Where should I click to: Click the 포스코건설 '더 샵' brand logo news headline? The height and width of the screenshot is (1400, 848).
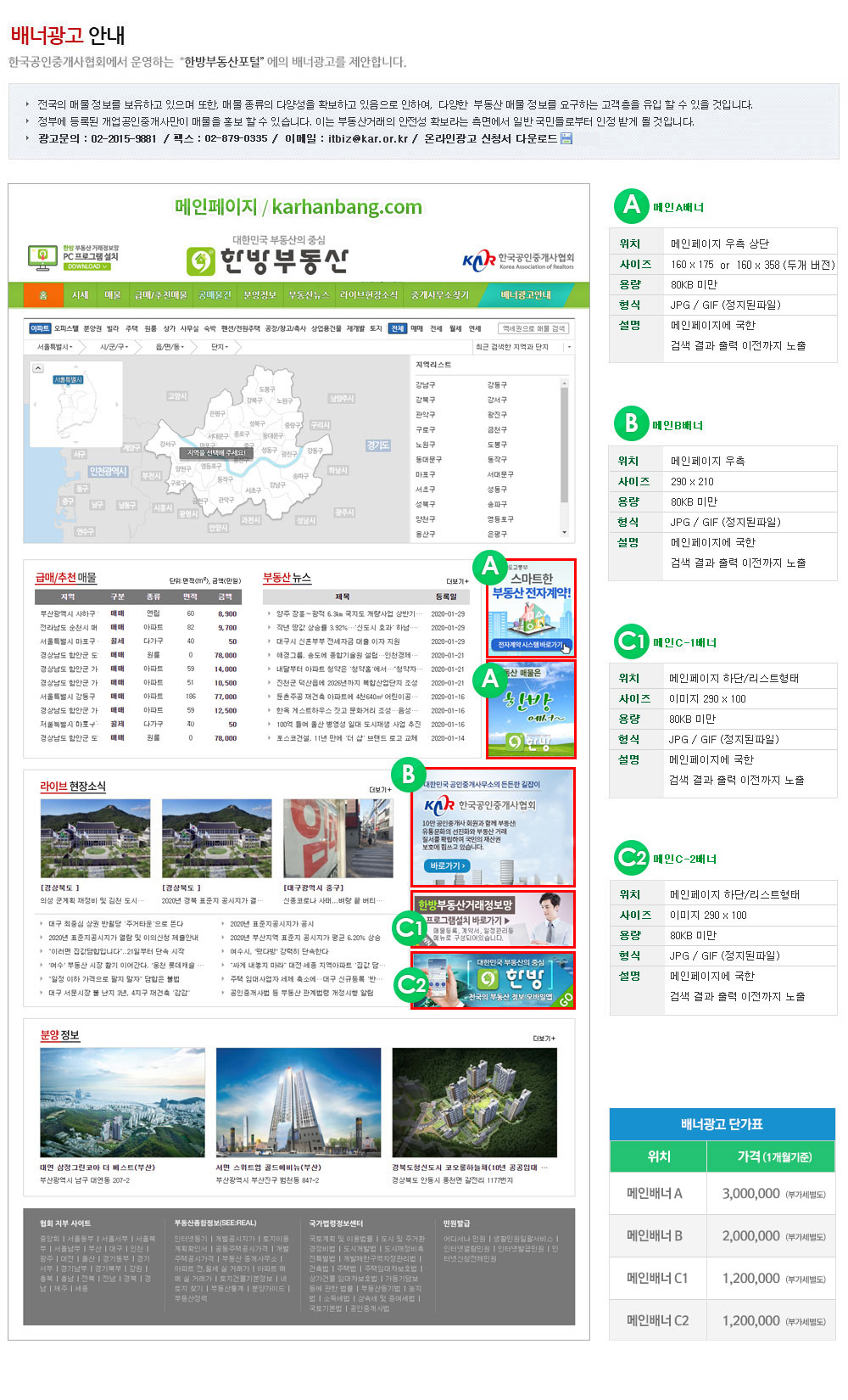pyautogui.click(x=347, y=738)
